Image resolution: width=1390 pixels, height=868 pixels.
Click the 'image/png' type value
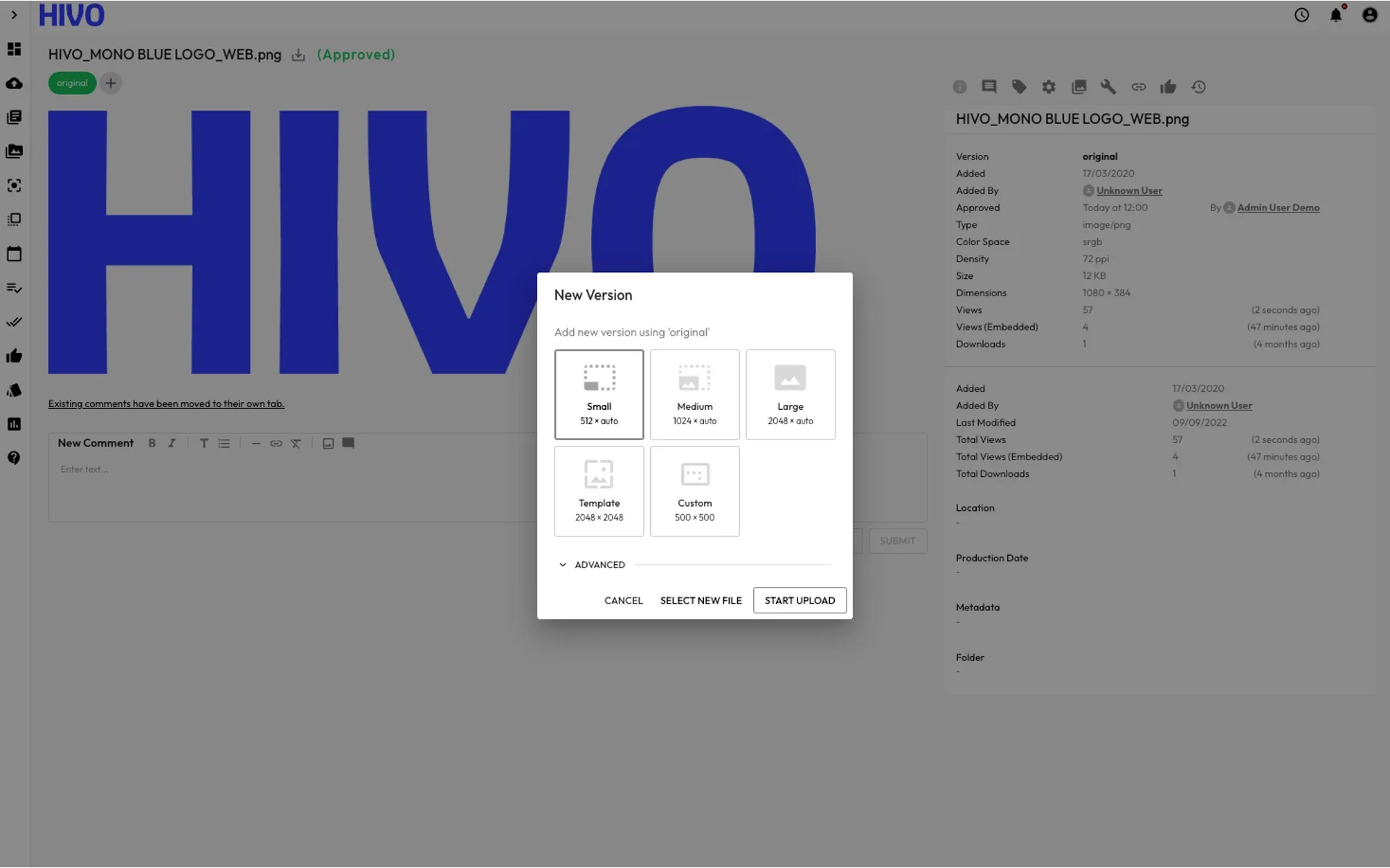[1106, 225]
